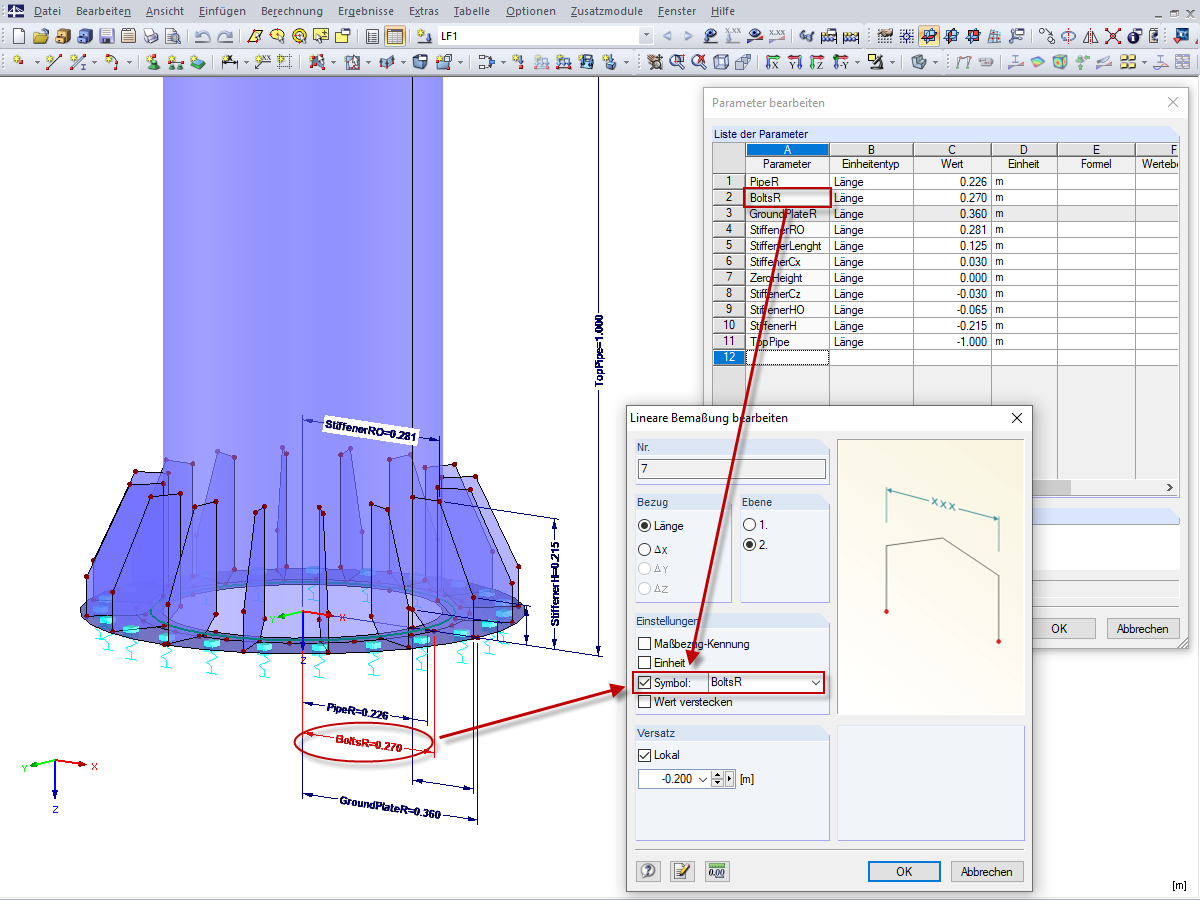Expand the LF1 load case dropdown

click(645, 36)
